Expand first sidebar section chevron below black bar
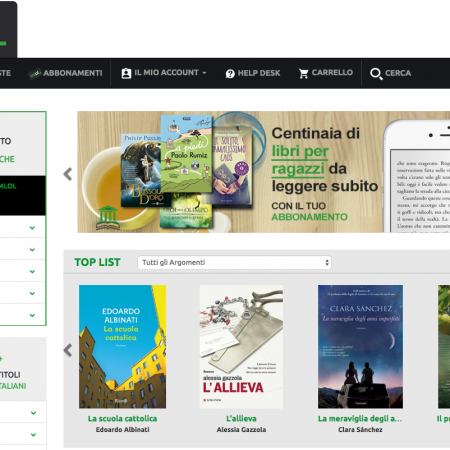The image size is (450, 450). (32, 228)
